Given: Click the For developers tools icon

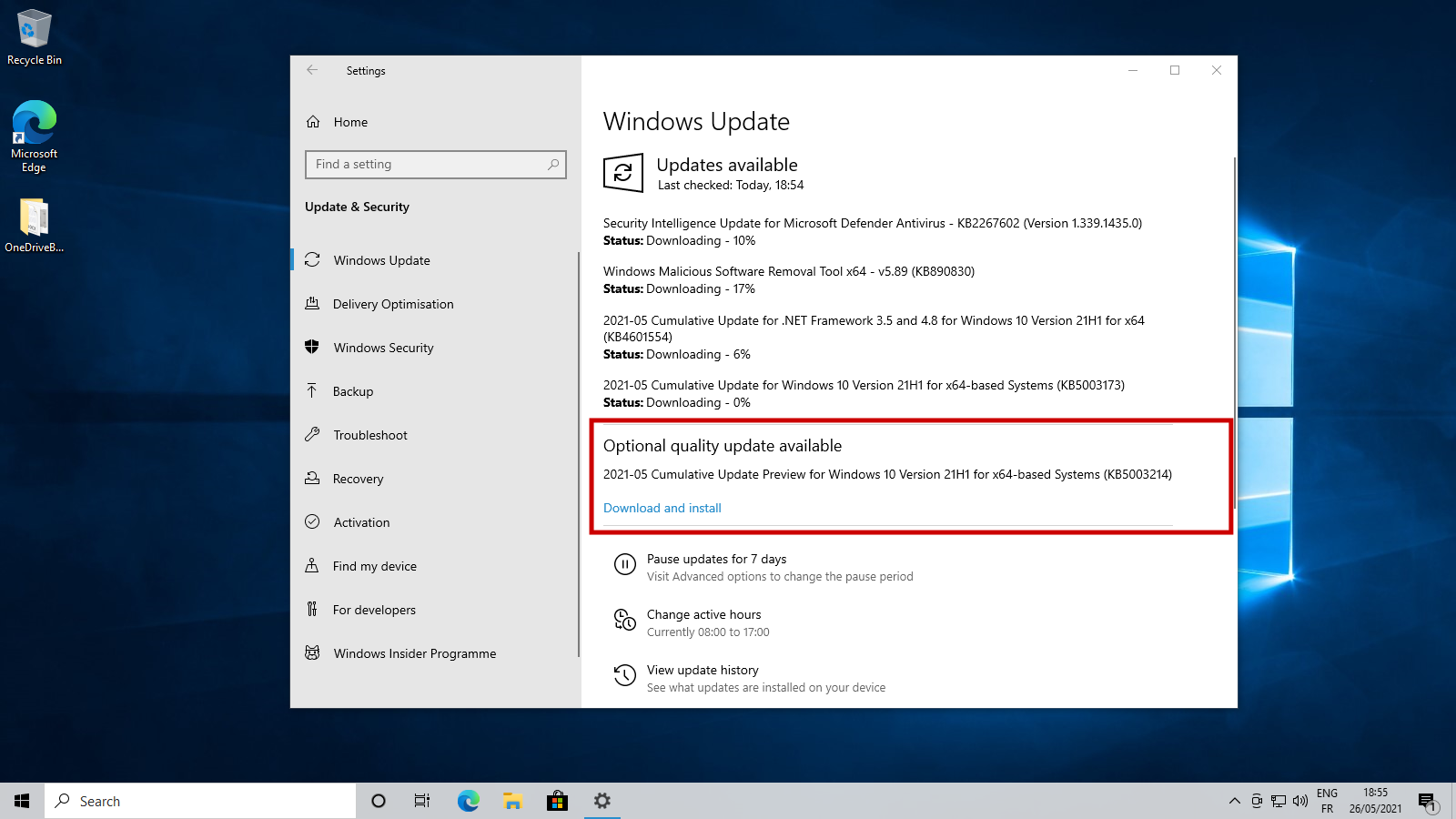Looking at the screenshot, I should 312,609.
